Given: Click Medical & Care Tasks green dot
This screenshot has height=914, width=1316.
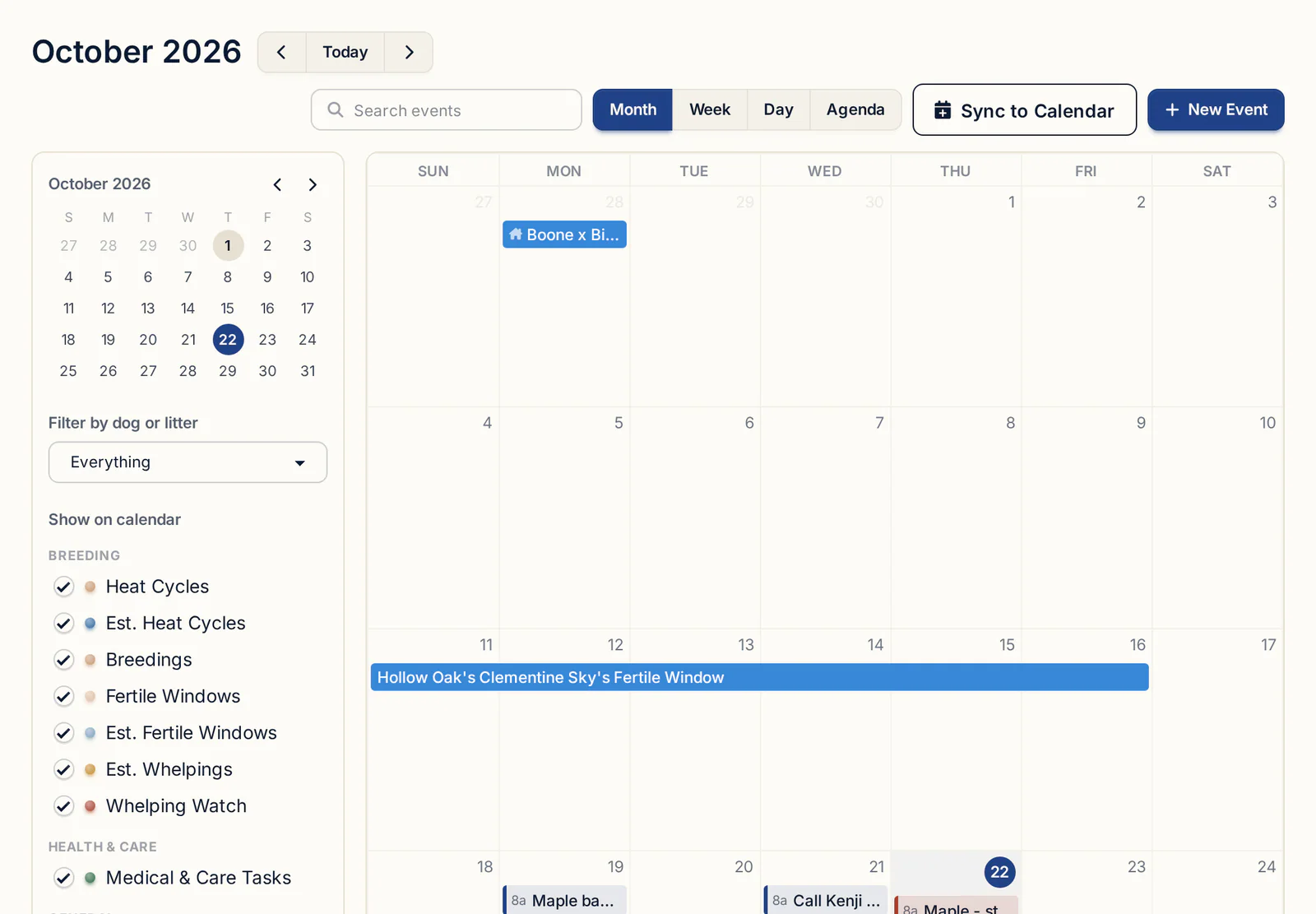Looking at the screenshot, I should point(90,878).
